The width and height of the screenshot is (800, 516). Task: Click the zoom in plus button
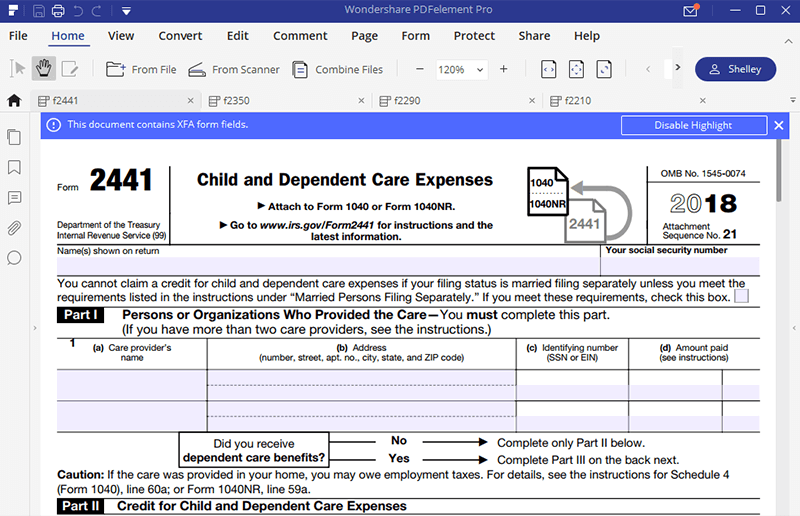tap(503, 69)
